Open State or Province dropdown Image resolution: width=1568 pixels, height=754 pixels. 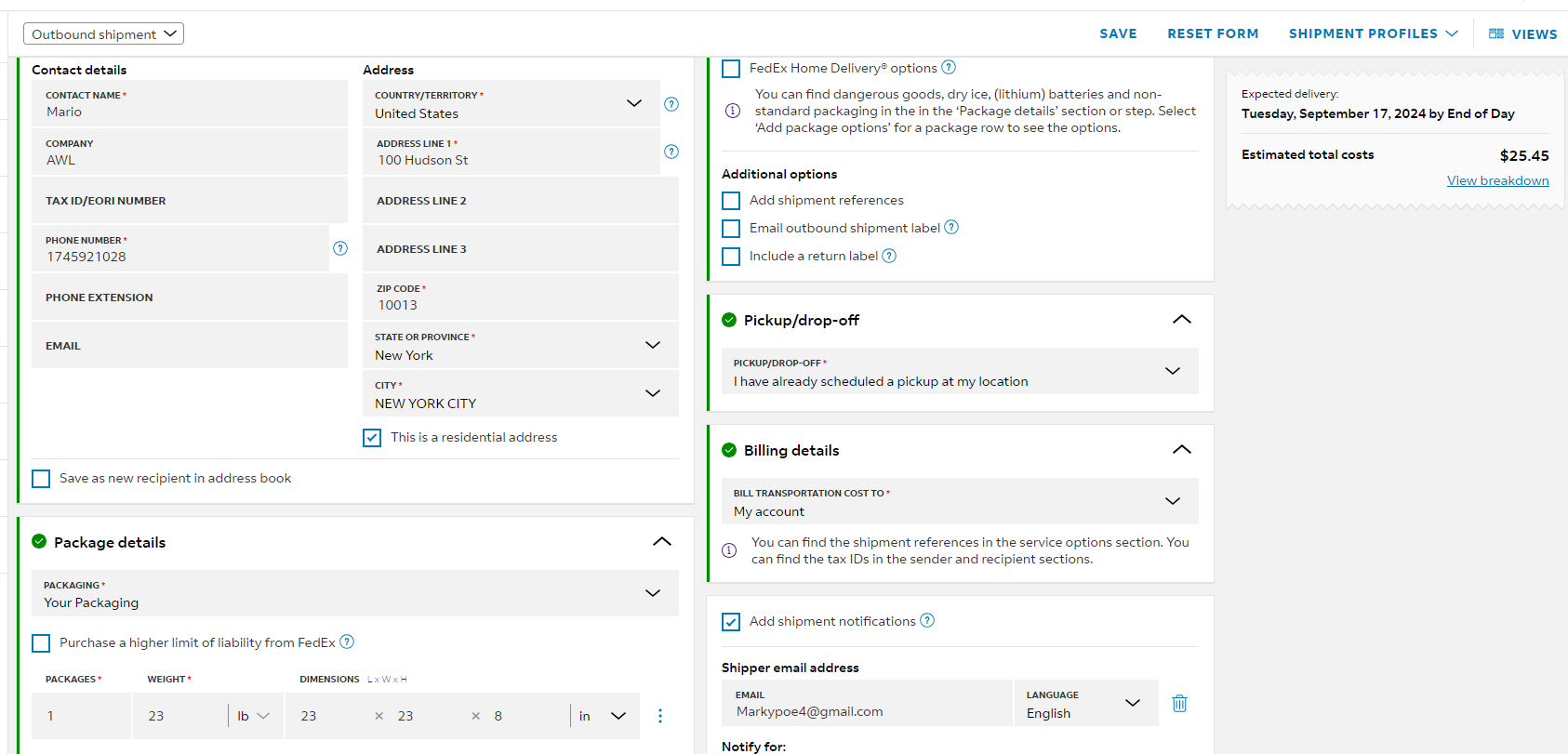pyautogui.click(x=521, y=345)
